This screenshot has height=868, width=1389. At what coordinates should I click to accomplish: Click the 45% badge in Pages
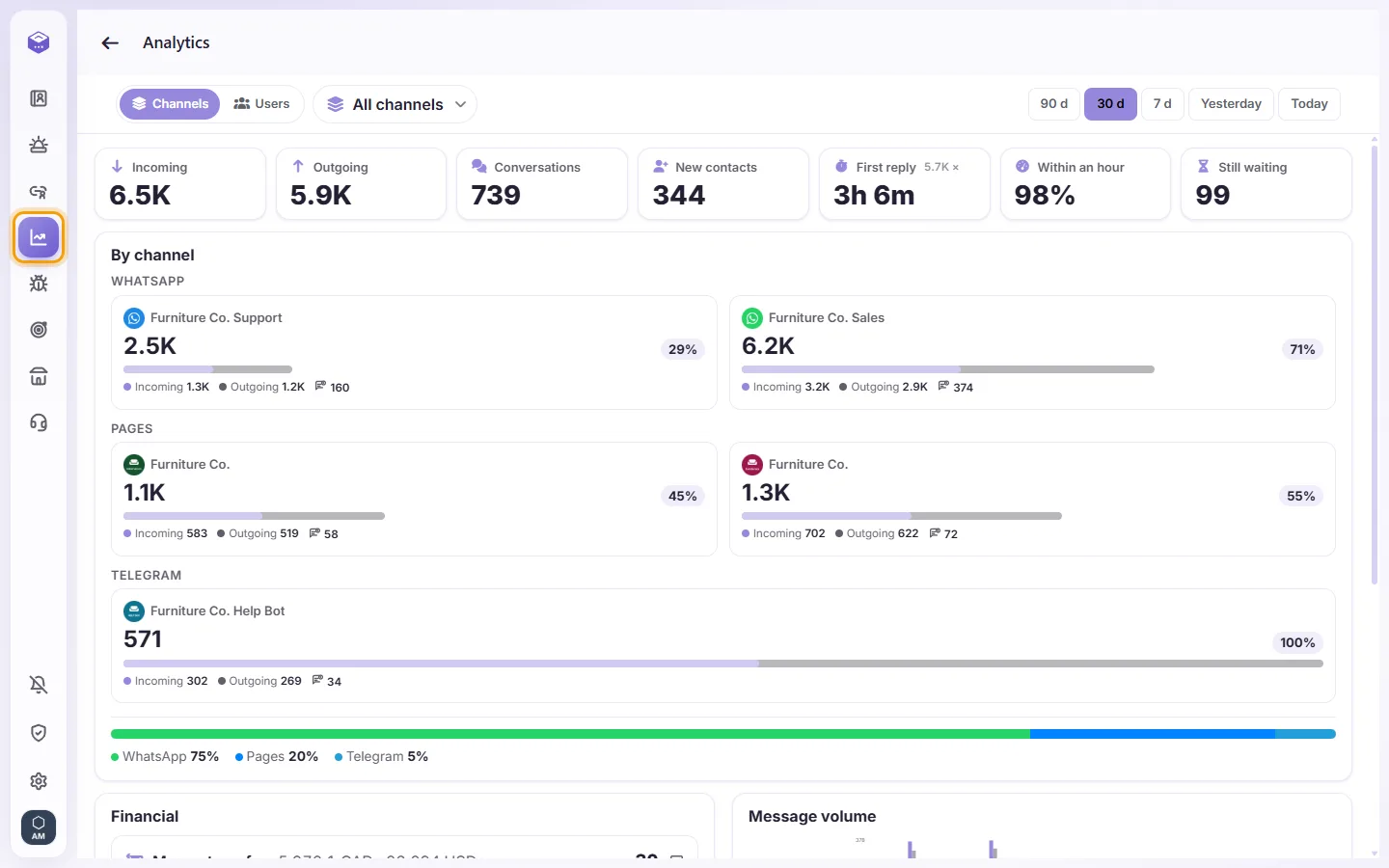pyautogui.click(x=683, y=497)
